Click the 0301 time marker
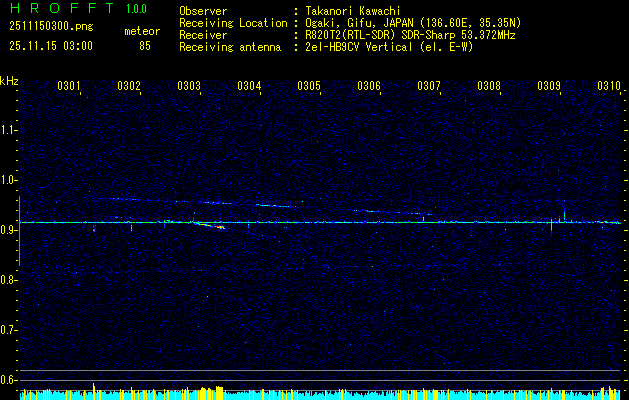Screen dimensions: 629x400 coord(69,87)
